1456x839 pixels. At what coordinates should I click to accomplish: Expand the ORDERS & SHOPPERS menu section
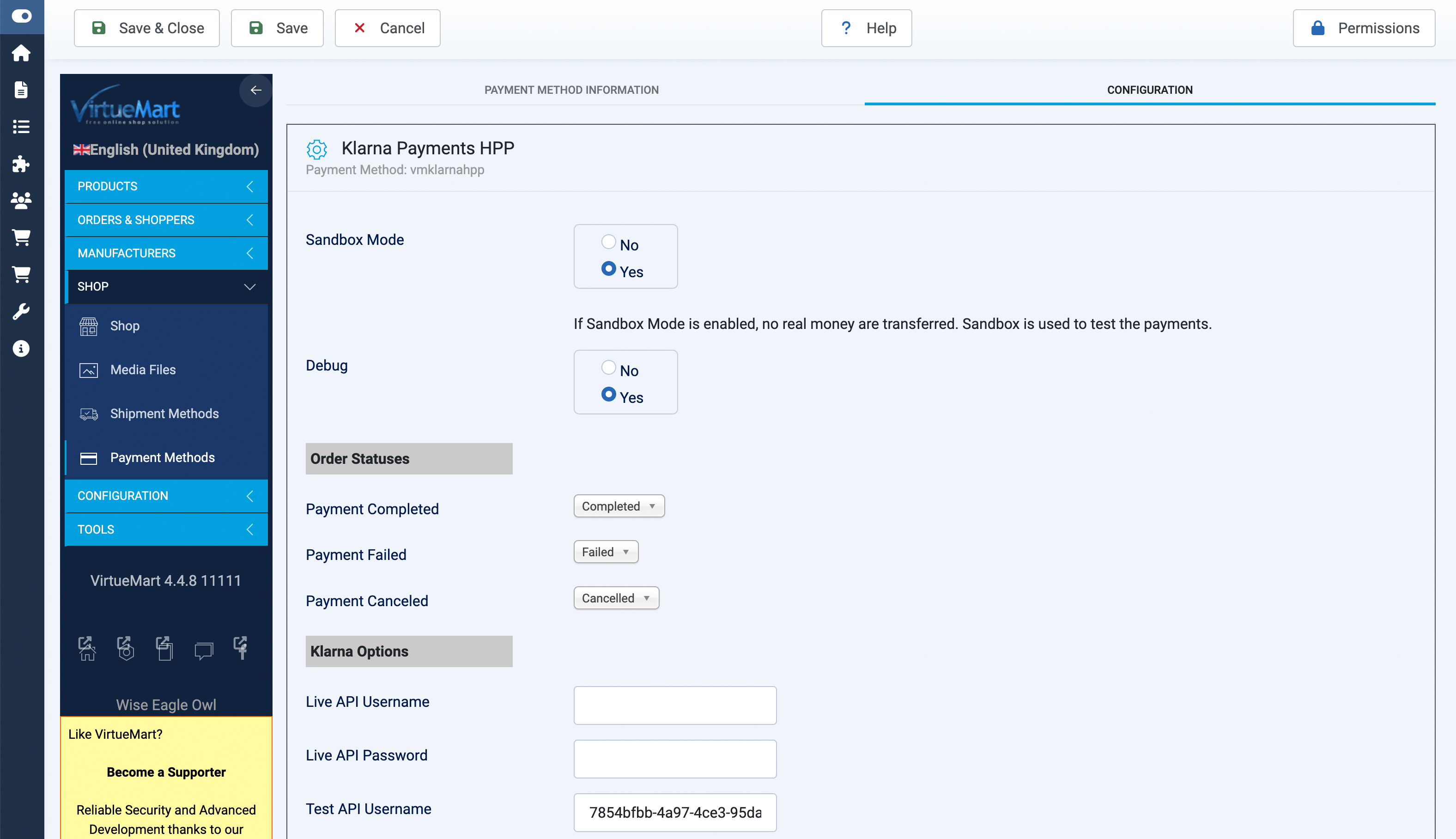166,219
